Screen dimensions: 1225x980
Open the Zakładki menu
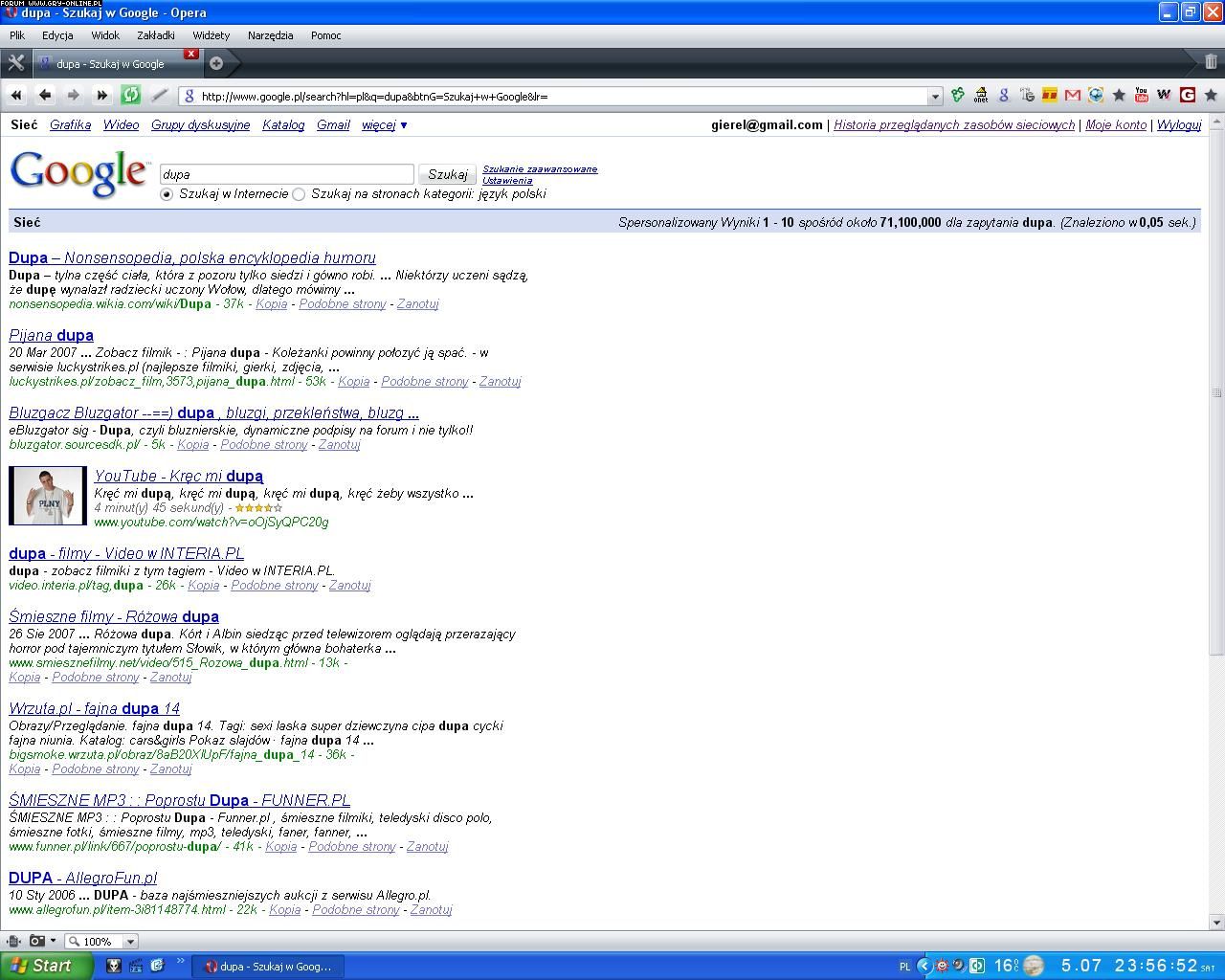click(x=155, y=35)
